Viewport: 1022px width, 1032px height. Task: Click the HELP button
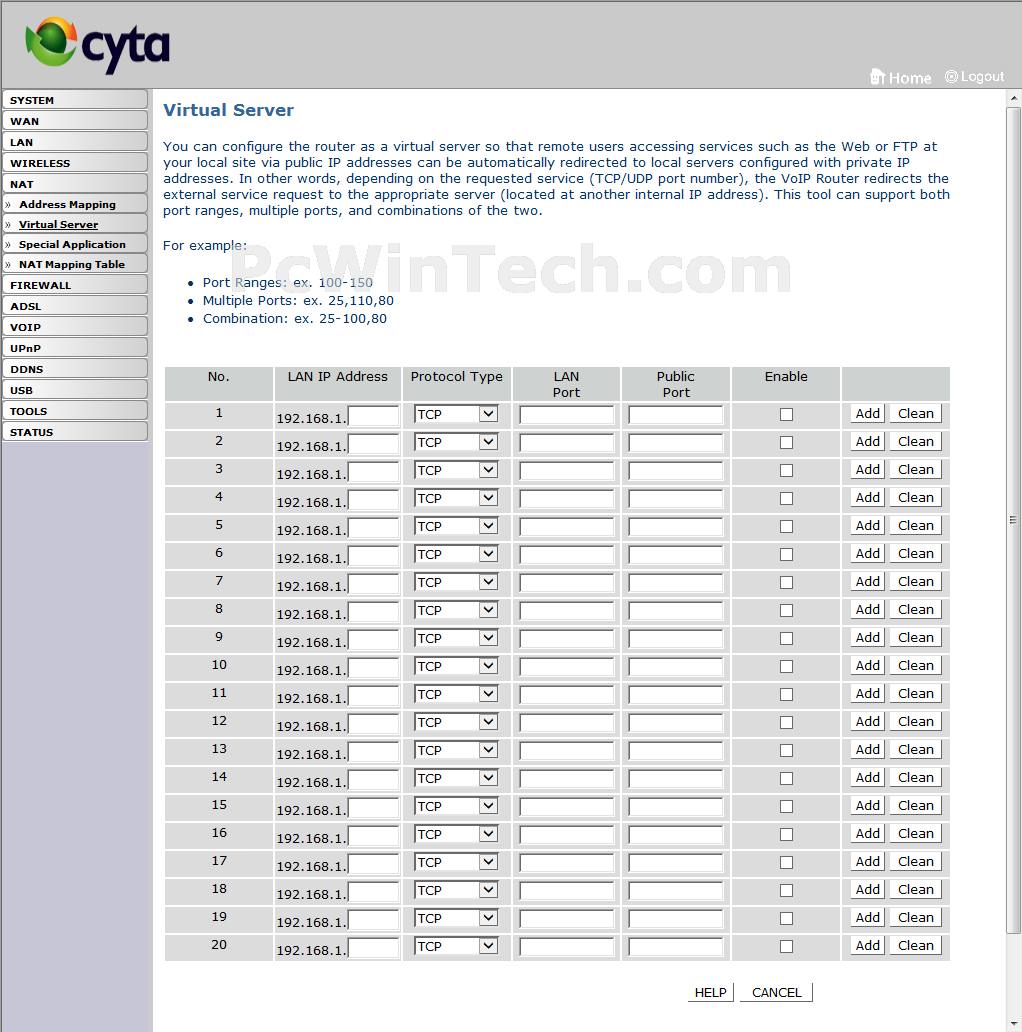[x=711, y=993]
